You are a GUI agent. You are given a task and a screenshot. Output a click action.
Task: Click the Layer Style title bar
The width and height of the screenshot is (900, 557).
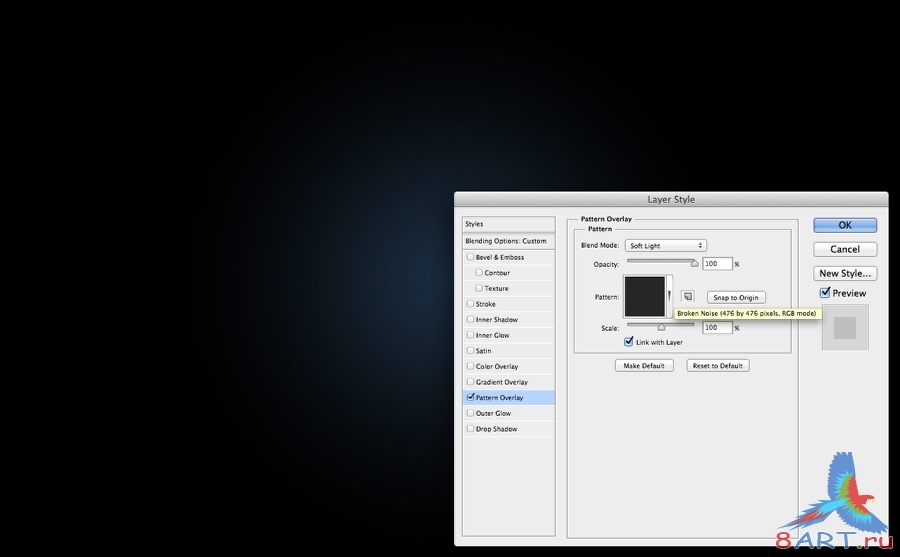671,199
